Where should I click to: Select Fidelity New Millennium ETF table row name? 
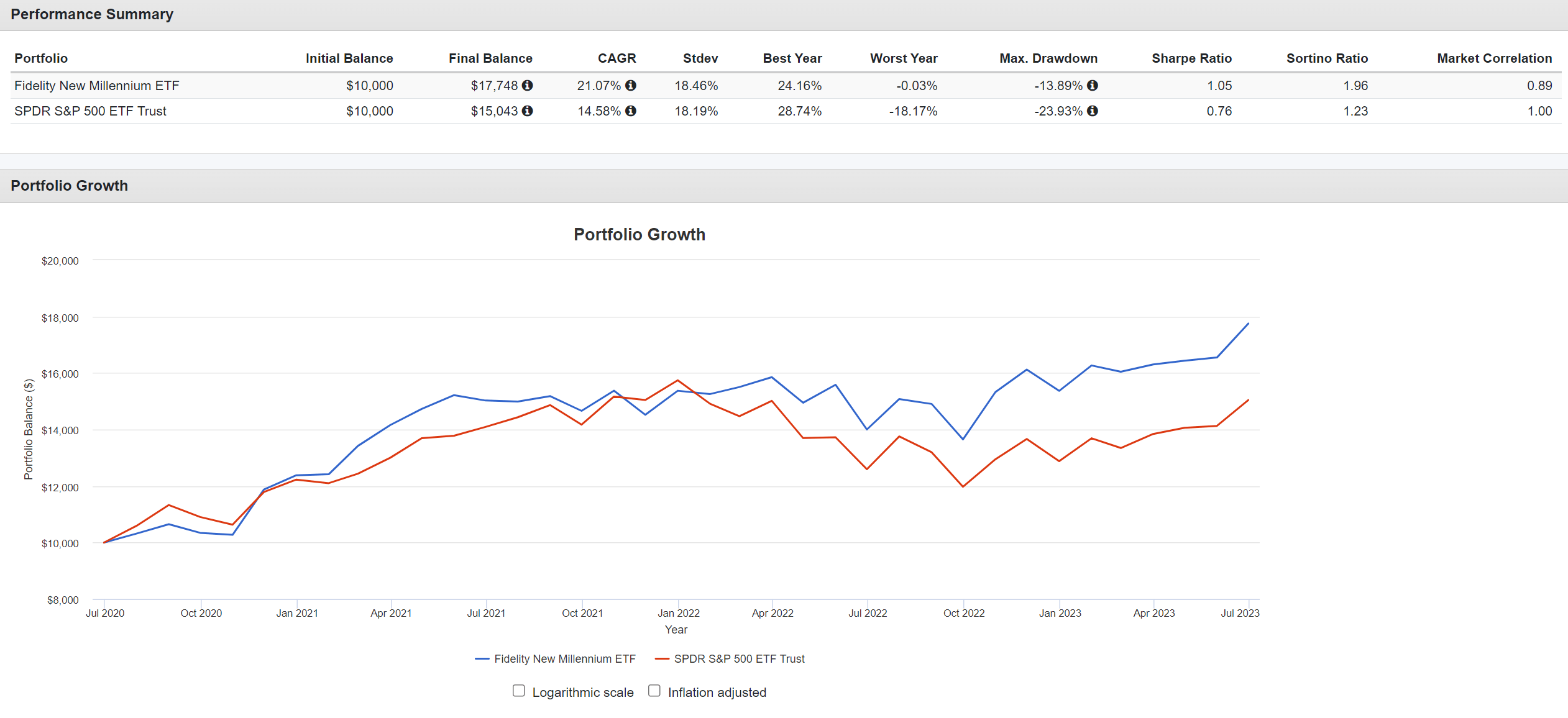97,86
